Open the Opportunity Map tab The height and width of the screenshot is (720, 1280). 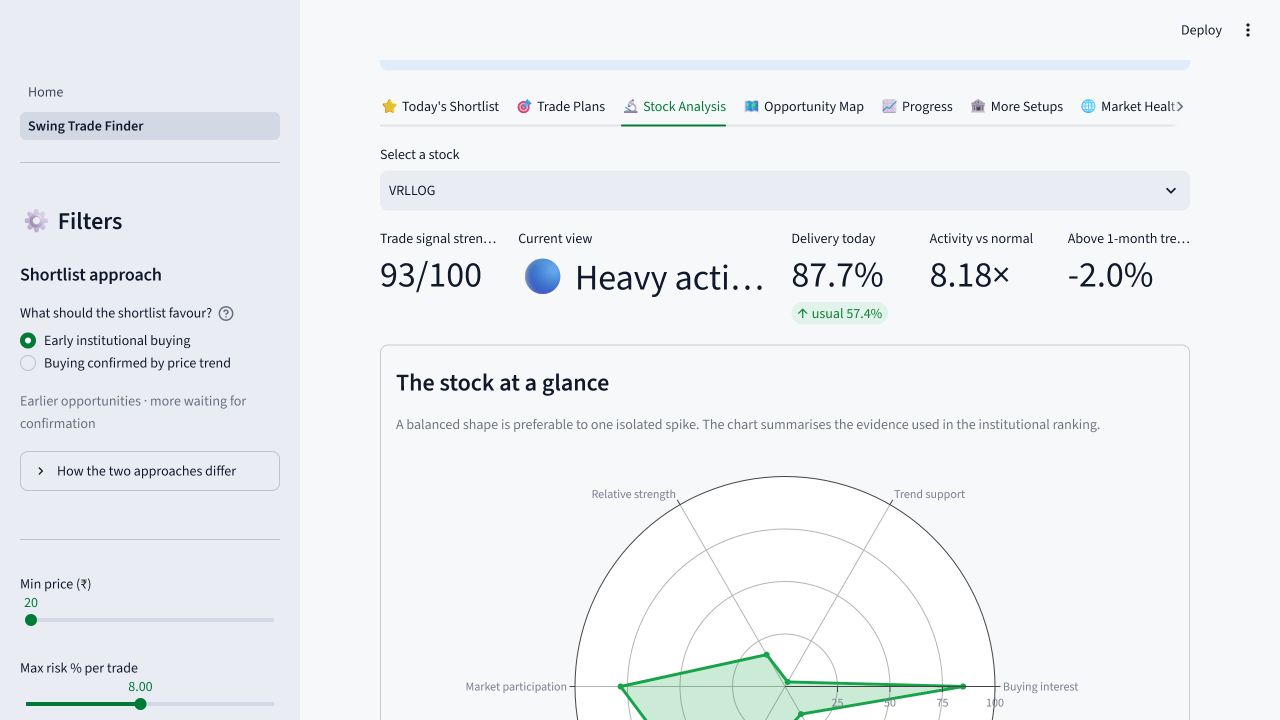pos(804,106)
